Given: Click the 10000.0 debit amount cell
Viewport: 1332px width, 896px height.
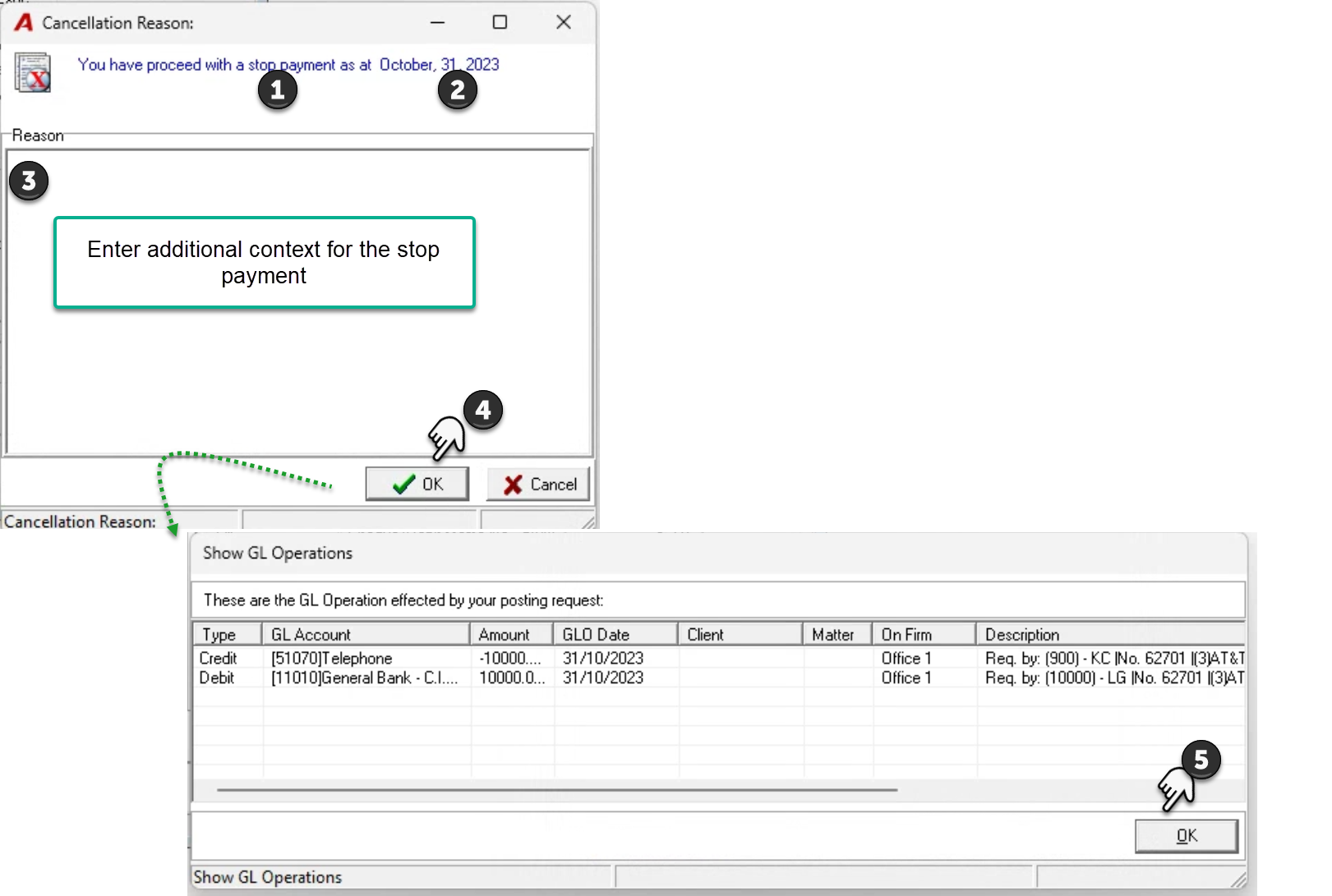Looking at the screenshot, I should pos(511,678).
